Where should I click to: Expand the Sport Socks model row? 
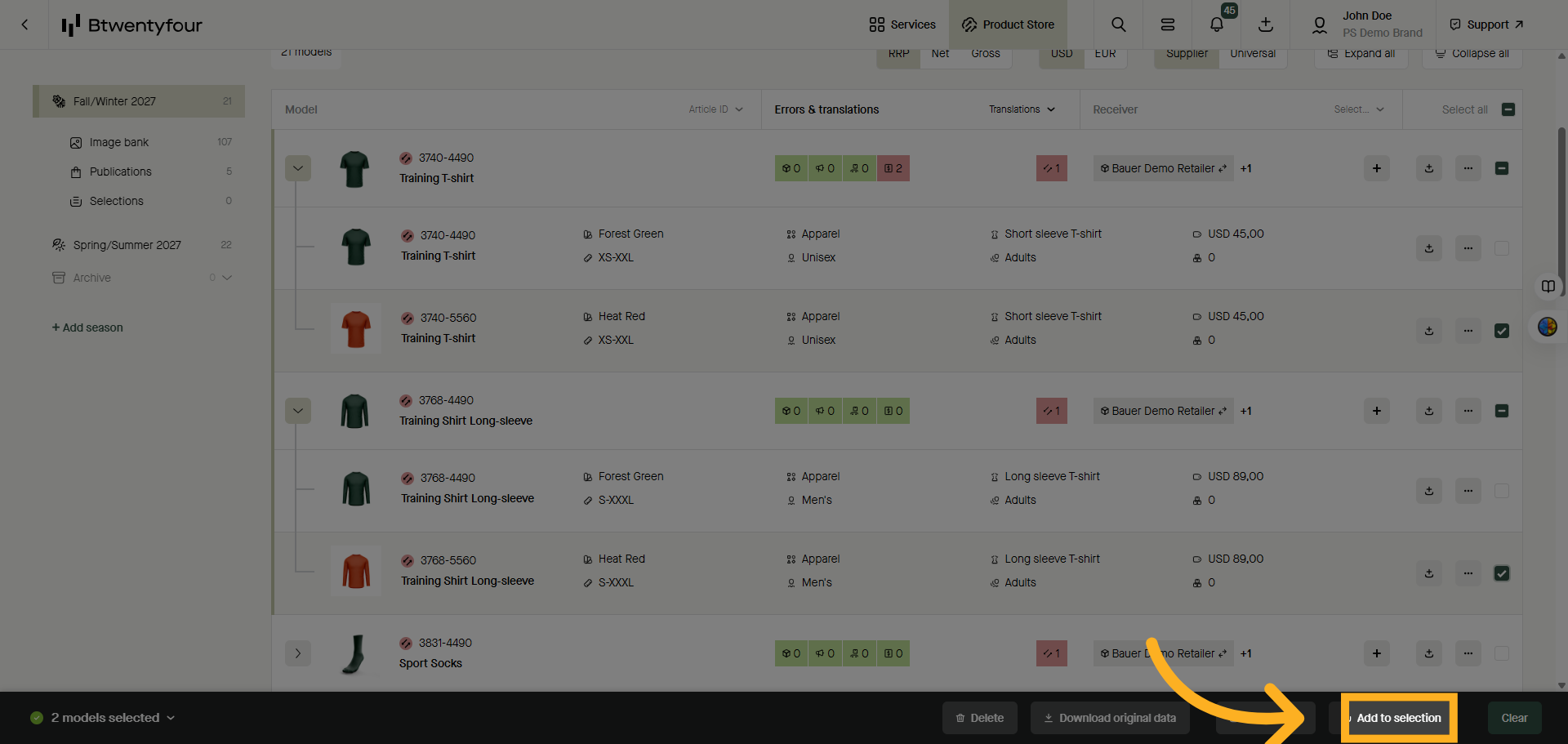tap(297, 653)
